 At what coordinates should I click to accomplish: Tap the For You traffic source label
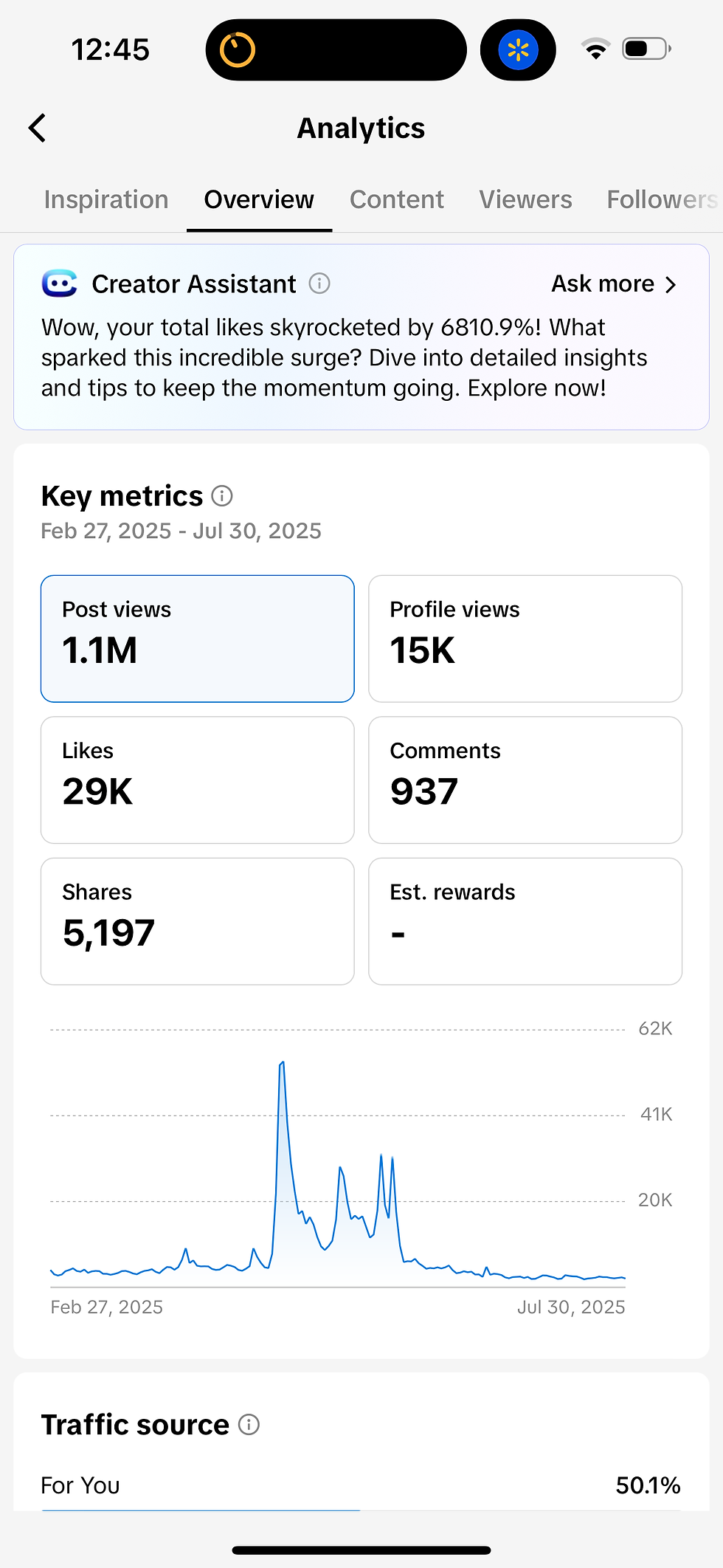80,1485
